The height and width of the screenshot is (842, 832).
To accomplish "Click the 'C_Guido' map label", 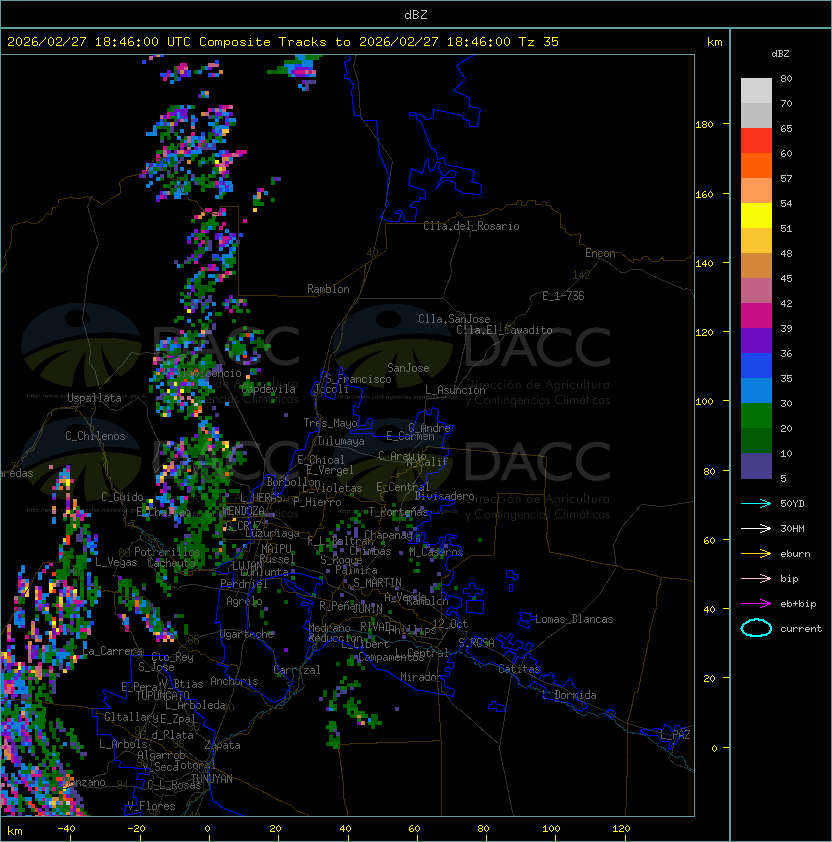I will point(122,497).
